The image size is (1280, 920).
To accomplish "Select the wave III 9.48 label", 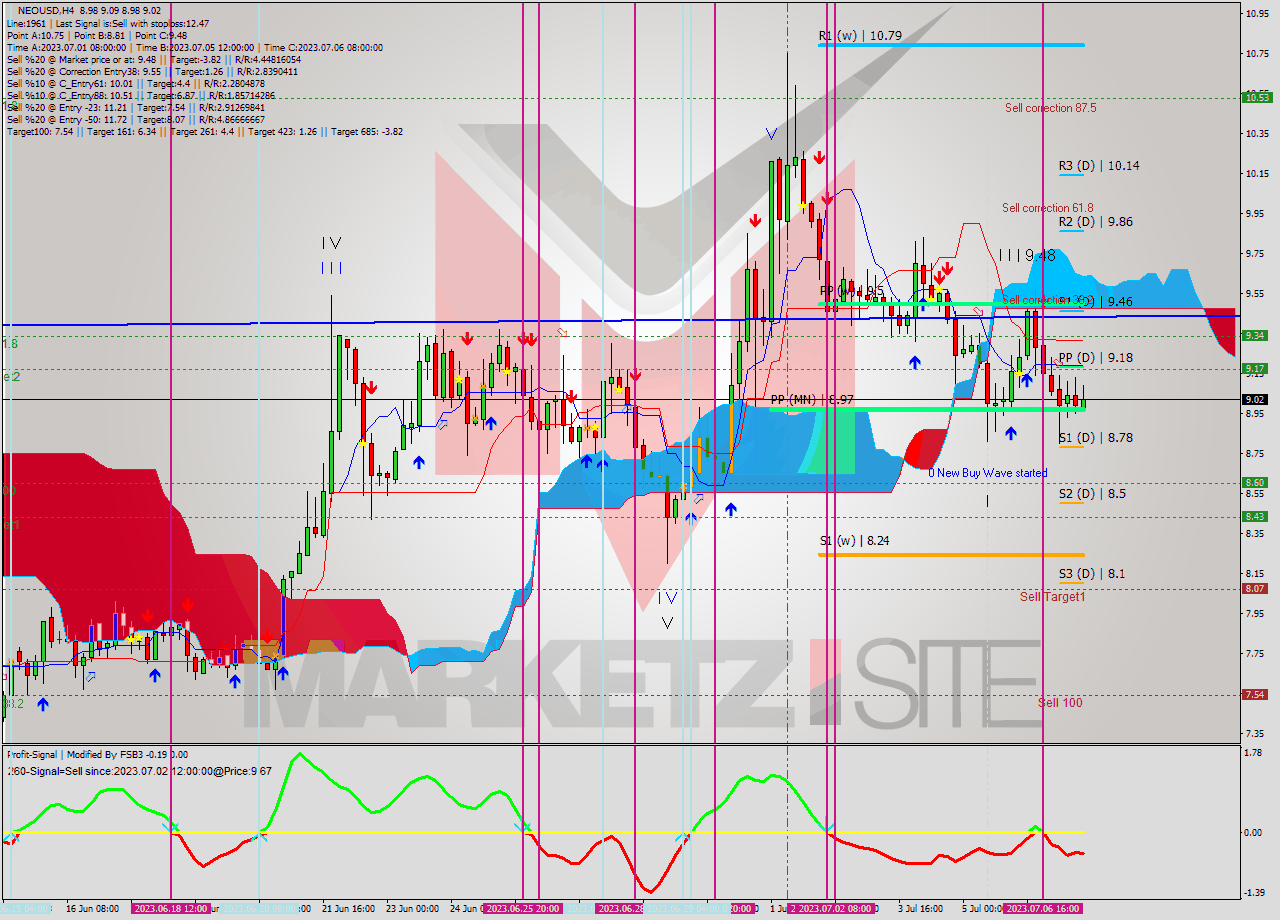I will click(1027, 256).
